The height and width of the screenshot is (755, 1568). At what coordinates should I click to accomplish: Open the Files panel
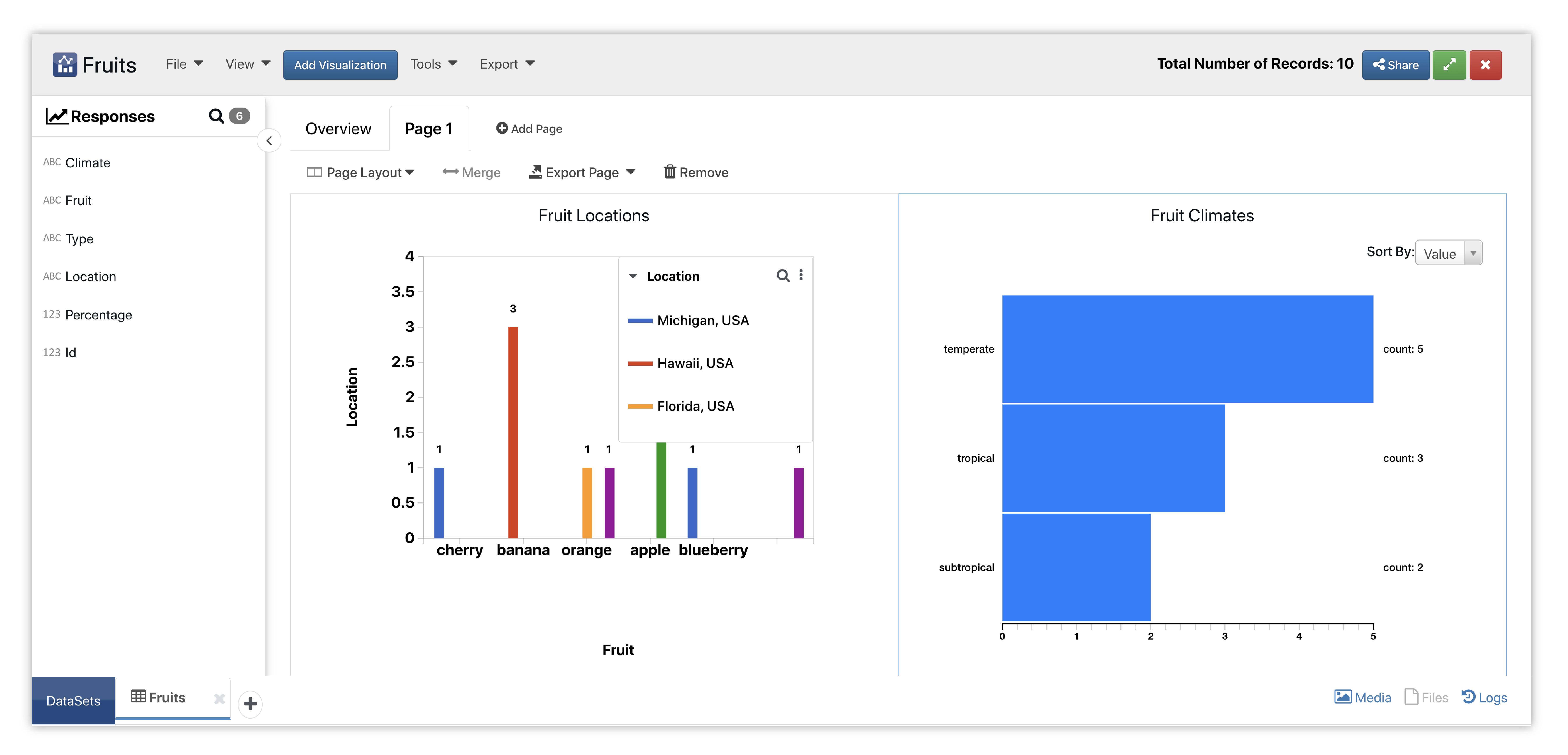1426,697
